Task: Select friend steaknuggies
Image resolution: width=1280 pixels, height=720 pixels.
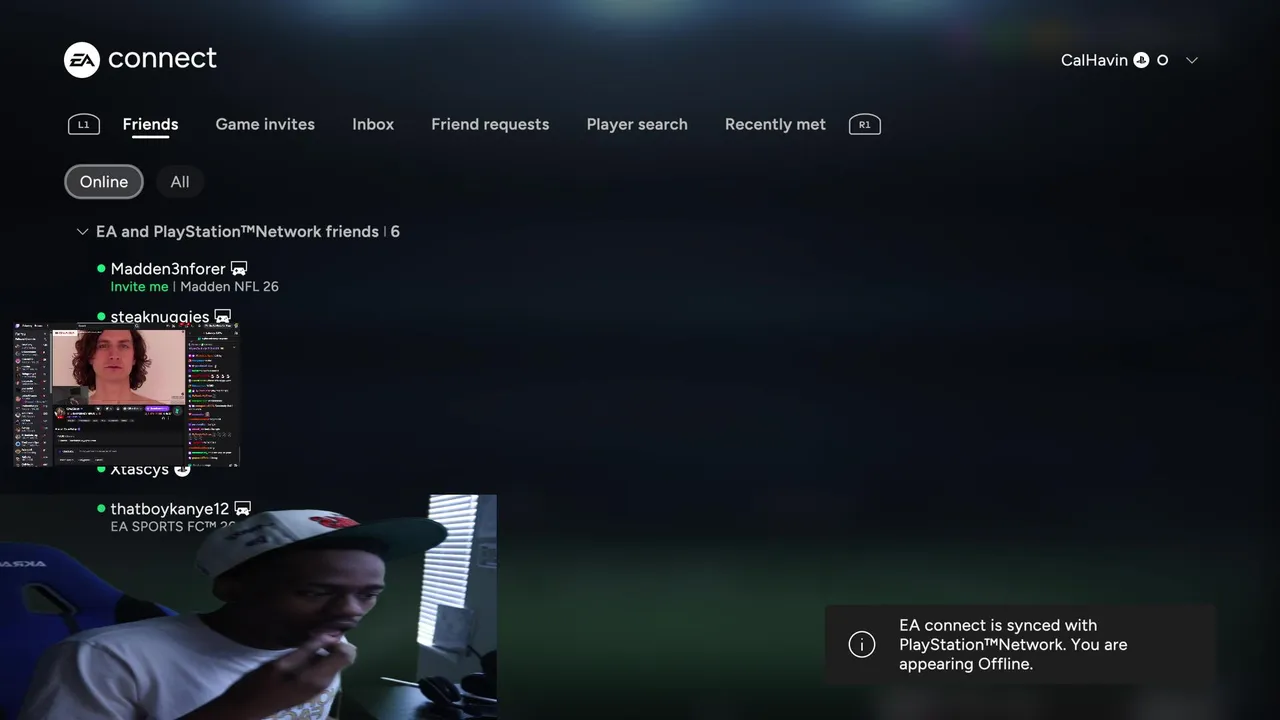Action: (x=160, y=317)
